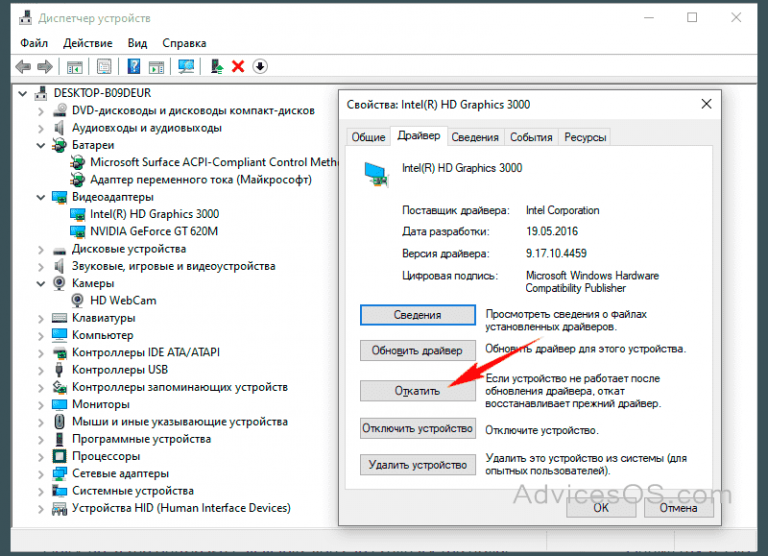Click the action pane toggle icon
The width and height of the screenshot is (768, 556).
(157, 67)
